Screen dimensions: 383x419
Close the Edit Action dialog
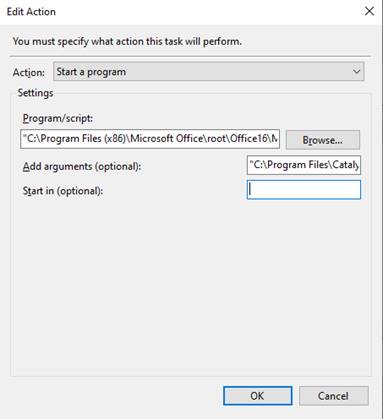369,11
